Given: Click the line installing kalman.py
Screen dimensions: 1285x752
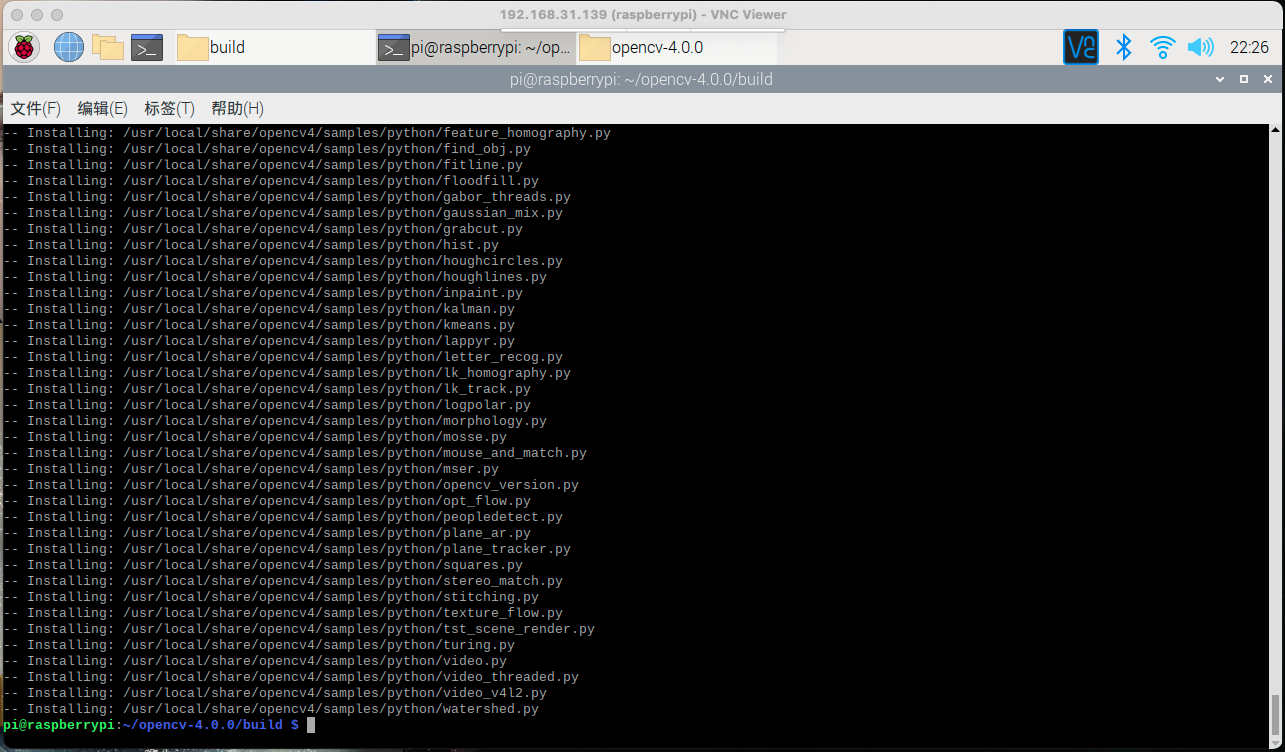Looking at the screenshot, I should [x=259, y=309].
